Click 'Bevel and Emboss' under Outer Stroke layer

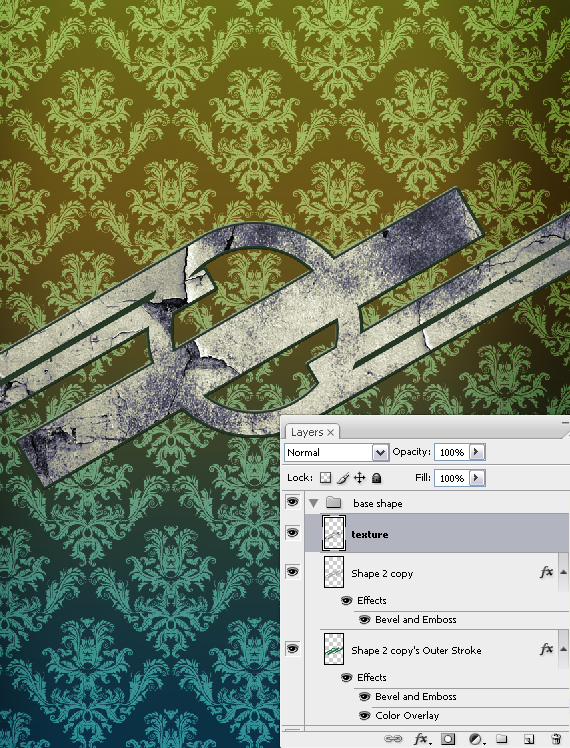(416, 696)
